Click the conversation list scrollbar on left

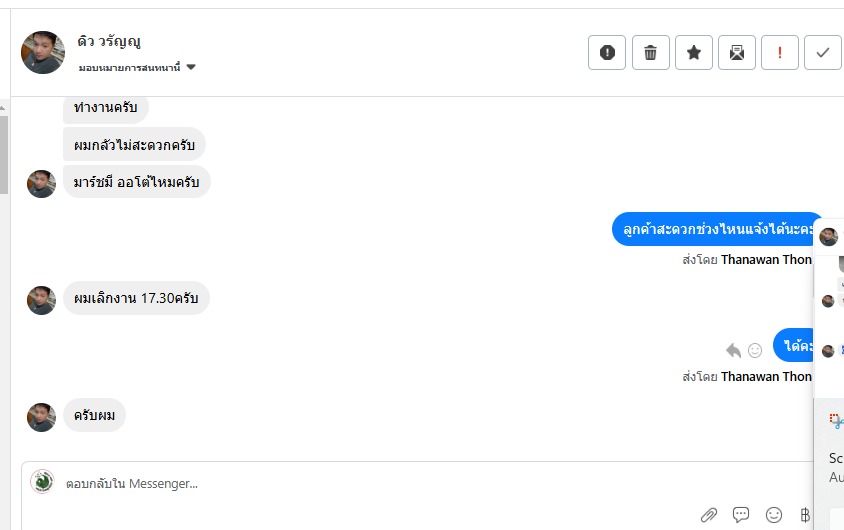coord(4,150)
